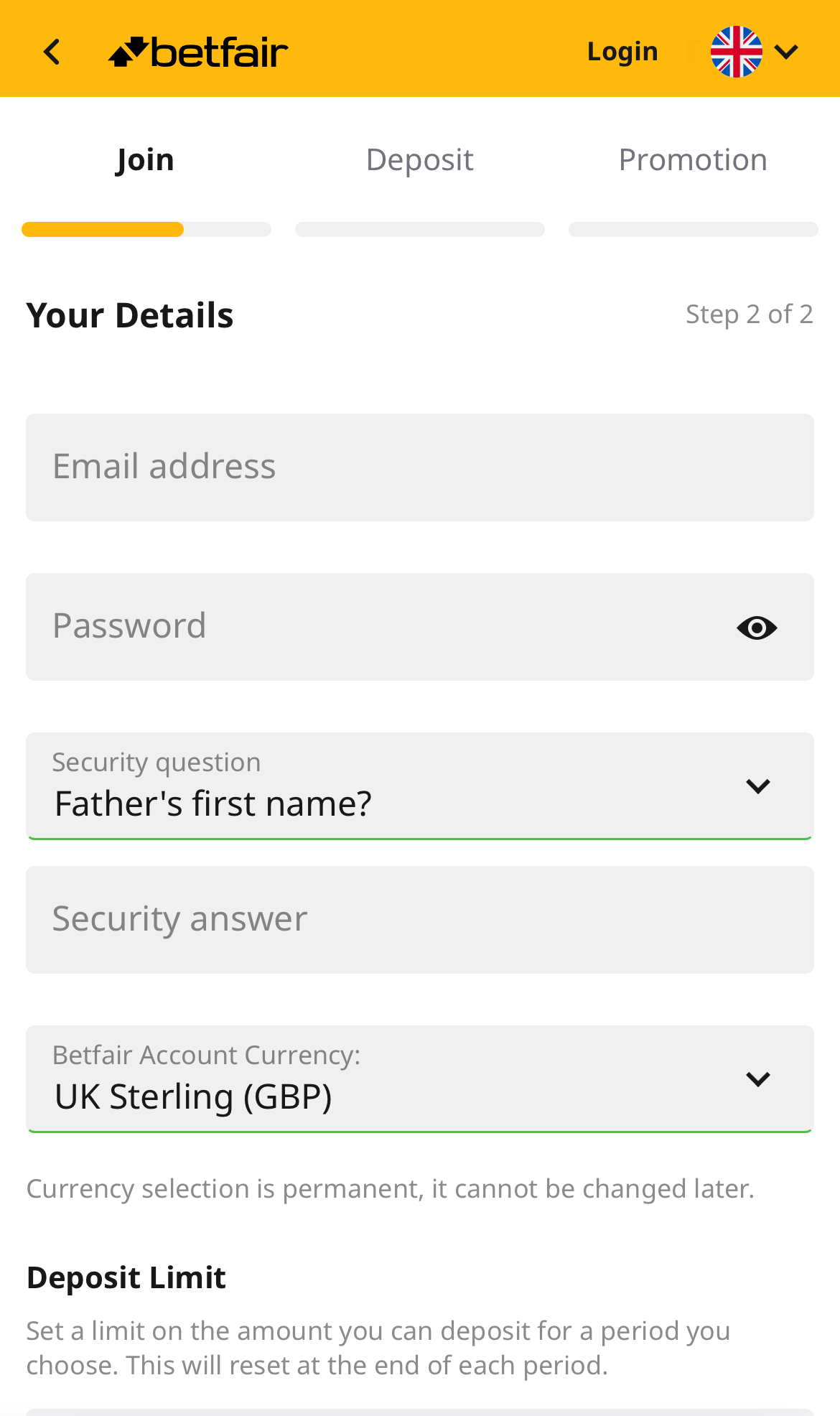Screen dimensions: 840x1416
Task: Open the language chevron next to the flag
Action: pos(787,50)
